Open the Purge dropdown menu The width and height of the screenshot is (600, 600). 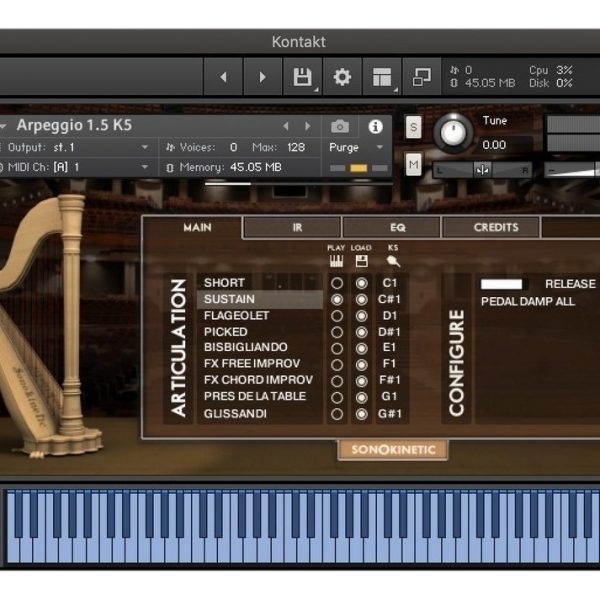tap(355, 147)
